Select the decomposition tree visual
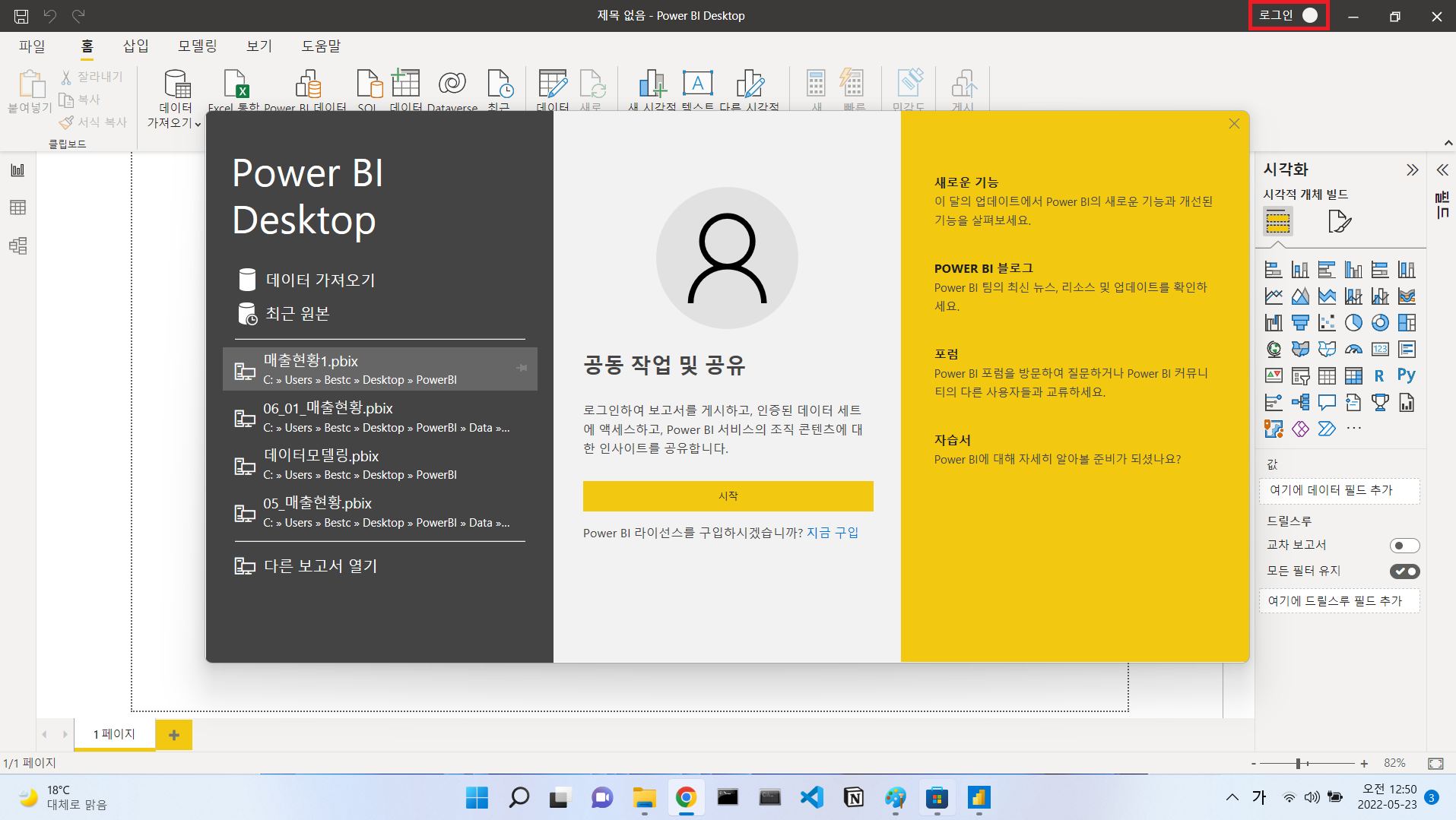The width and height of the screenshot is (1456, 820). (x=1300, y=403)
